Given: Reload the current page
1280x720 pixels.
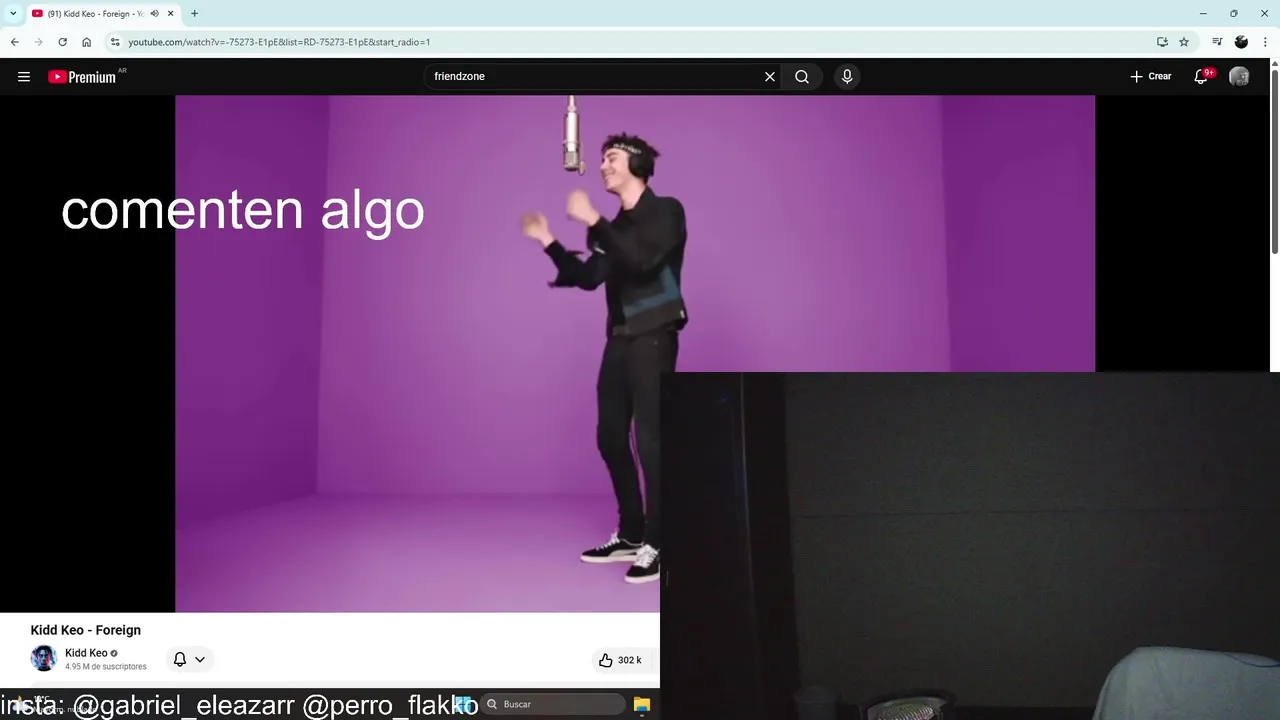Looking at the screenshot, I should coord(62,42).
